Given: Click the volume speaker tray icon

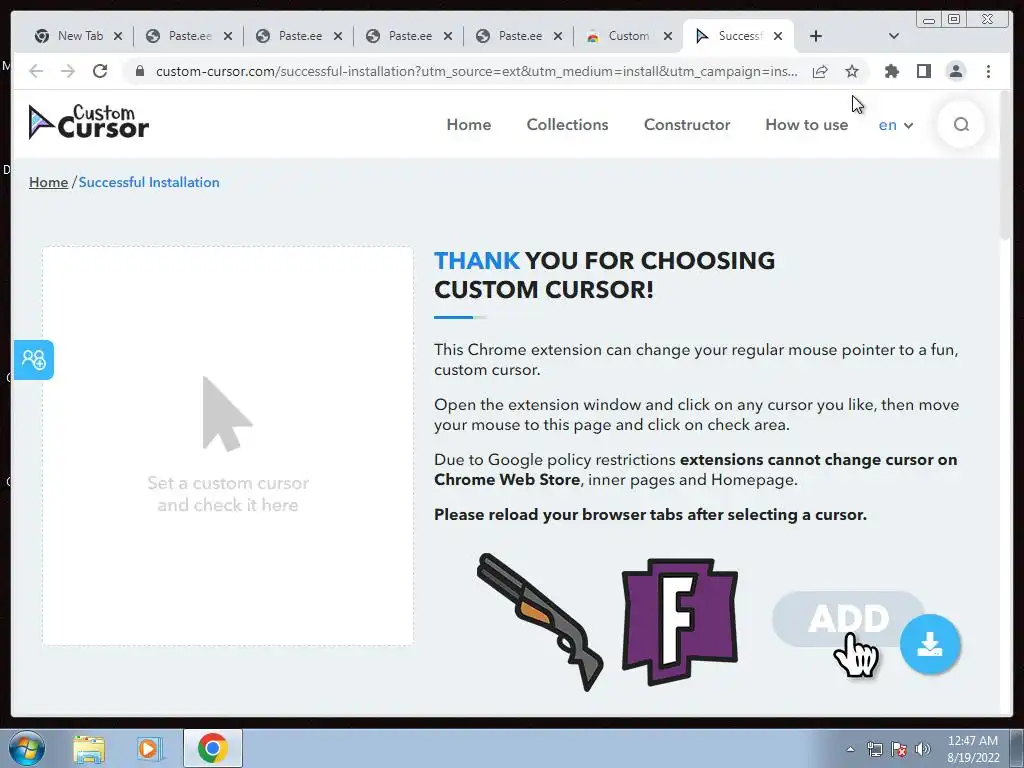Looking at the screenshot, I should pyautogui.click(x=922, y=749).
